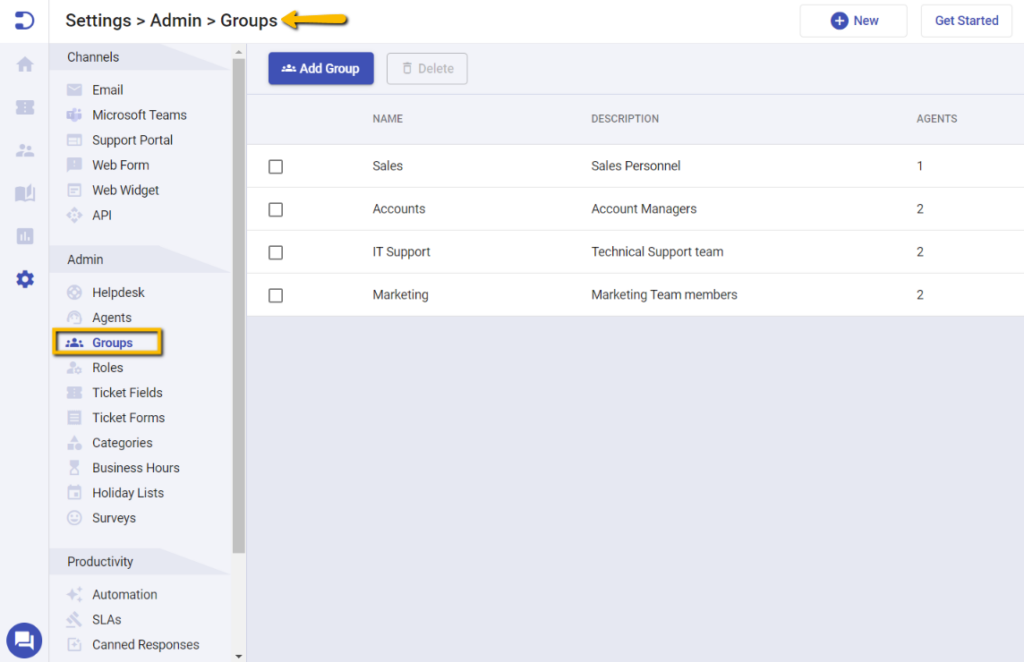Click the Delete button
Viewport: 1024px width, 662px height.
pyautogui.click(x=427, y=69)
